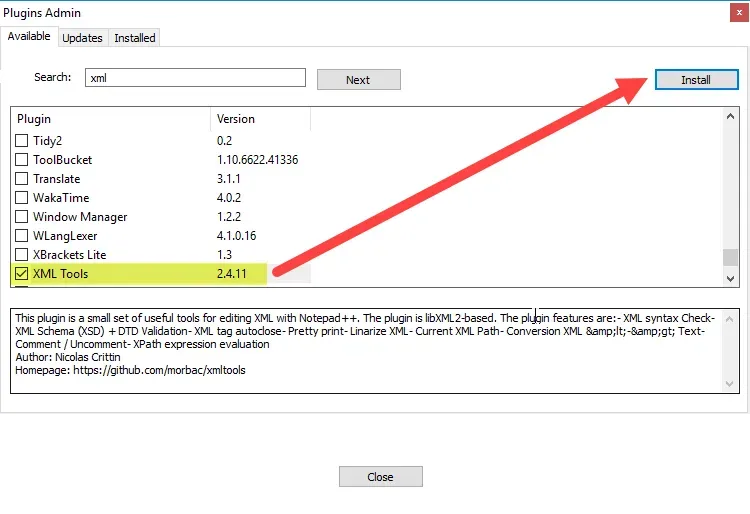Focus the Search input field
The width and height of the screenshot is (750, 514).
(195, 77)
